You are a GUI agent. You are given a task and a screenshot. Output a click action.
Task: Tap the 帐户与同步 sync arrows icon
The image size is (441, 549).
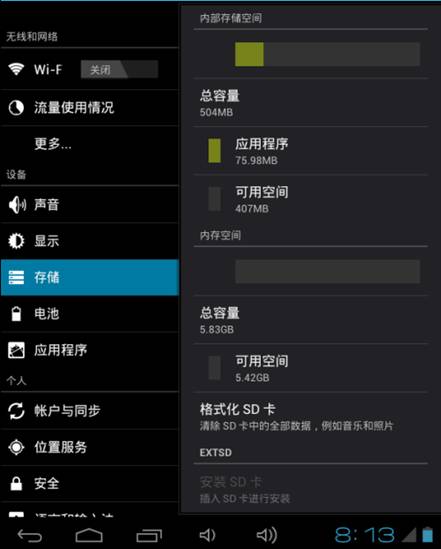pyautogui.click(x=16, y=411)
